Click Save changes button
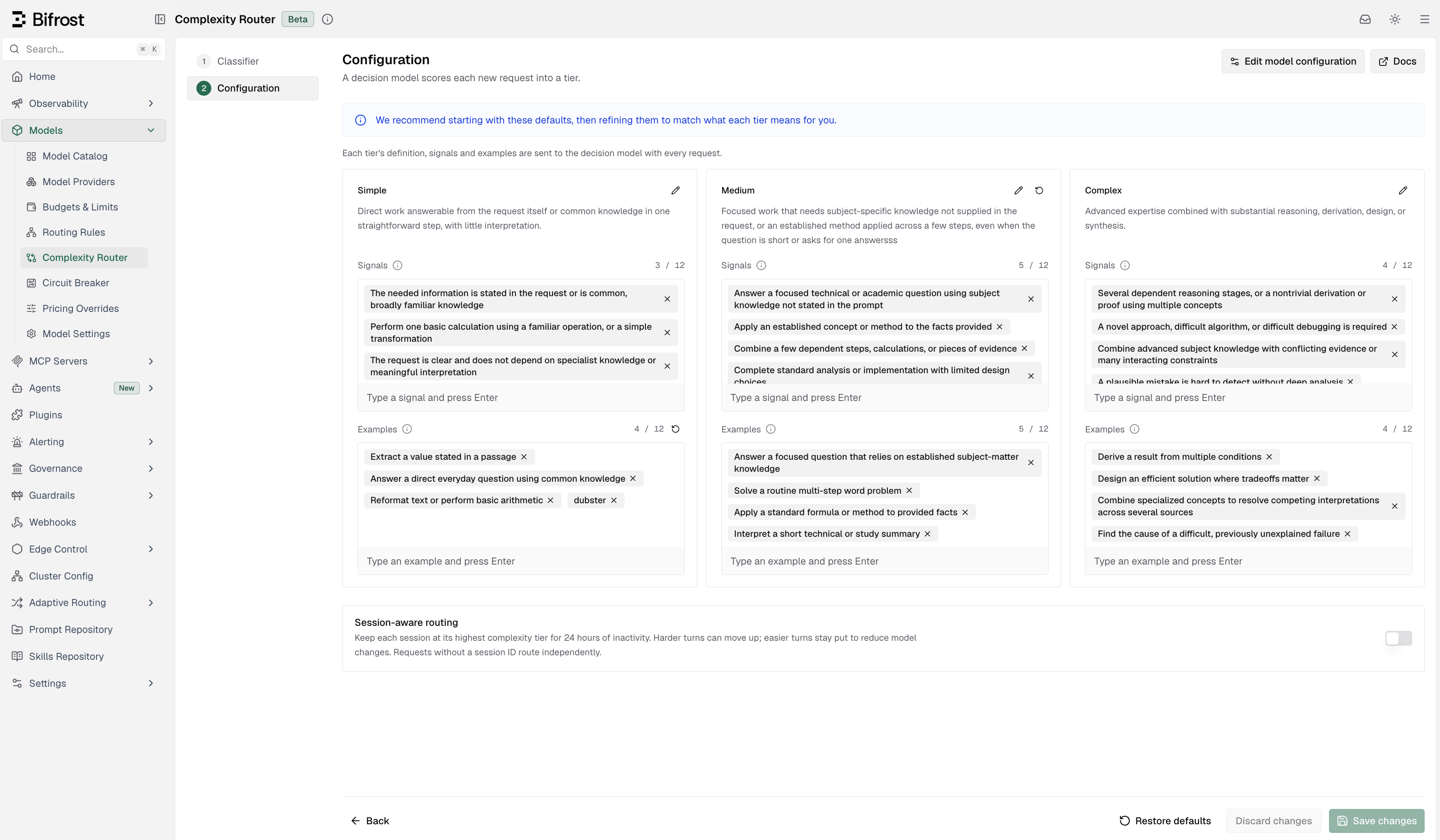 [x=1377, y=821]
